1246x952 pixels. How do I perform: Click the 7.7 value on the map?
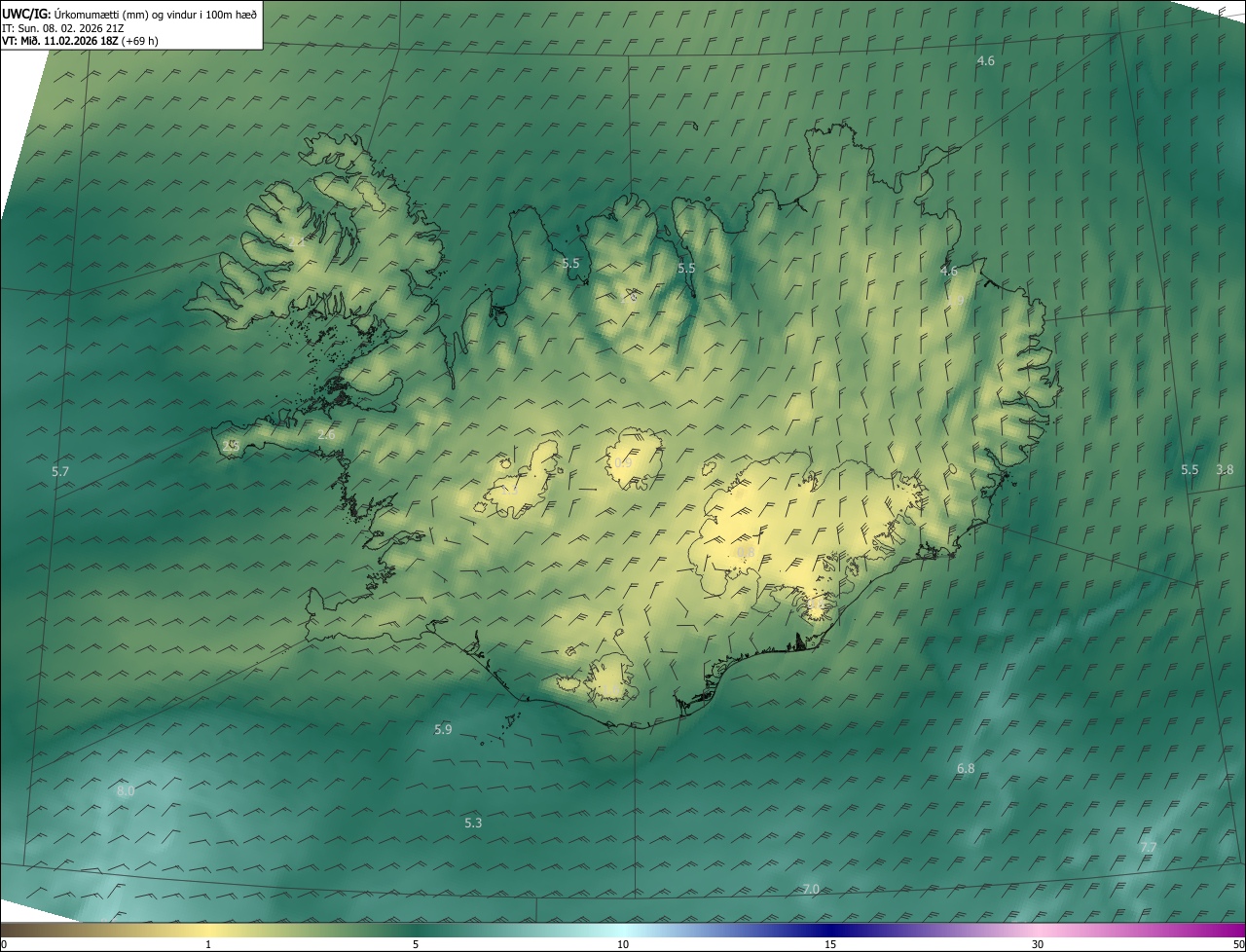coord(1149,848)
